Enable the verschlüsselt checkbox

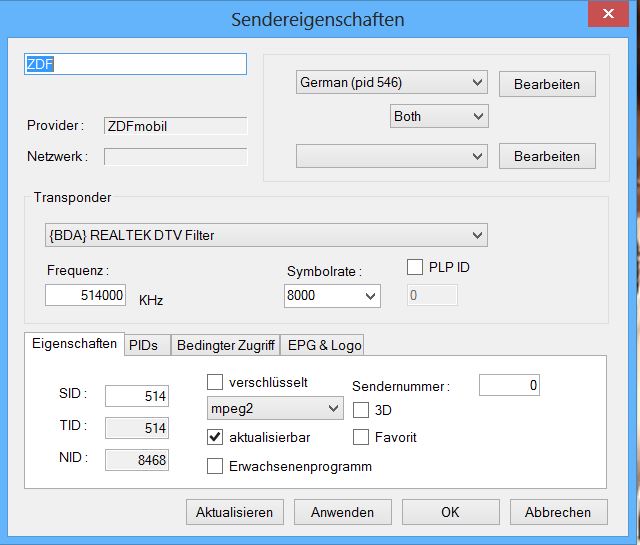215,382
